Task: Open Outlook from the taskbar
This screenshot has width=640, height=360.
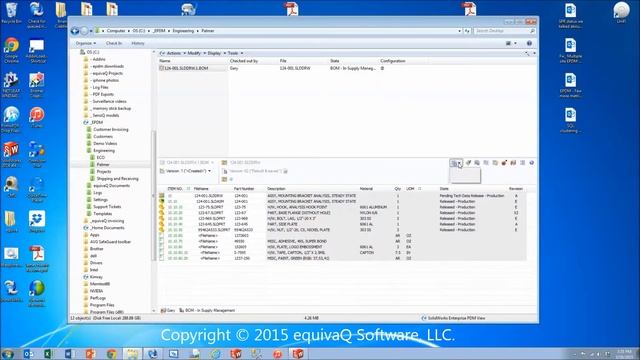Action: (28, 354)
